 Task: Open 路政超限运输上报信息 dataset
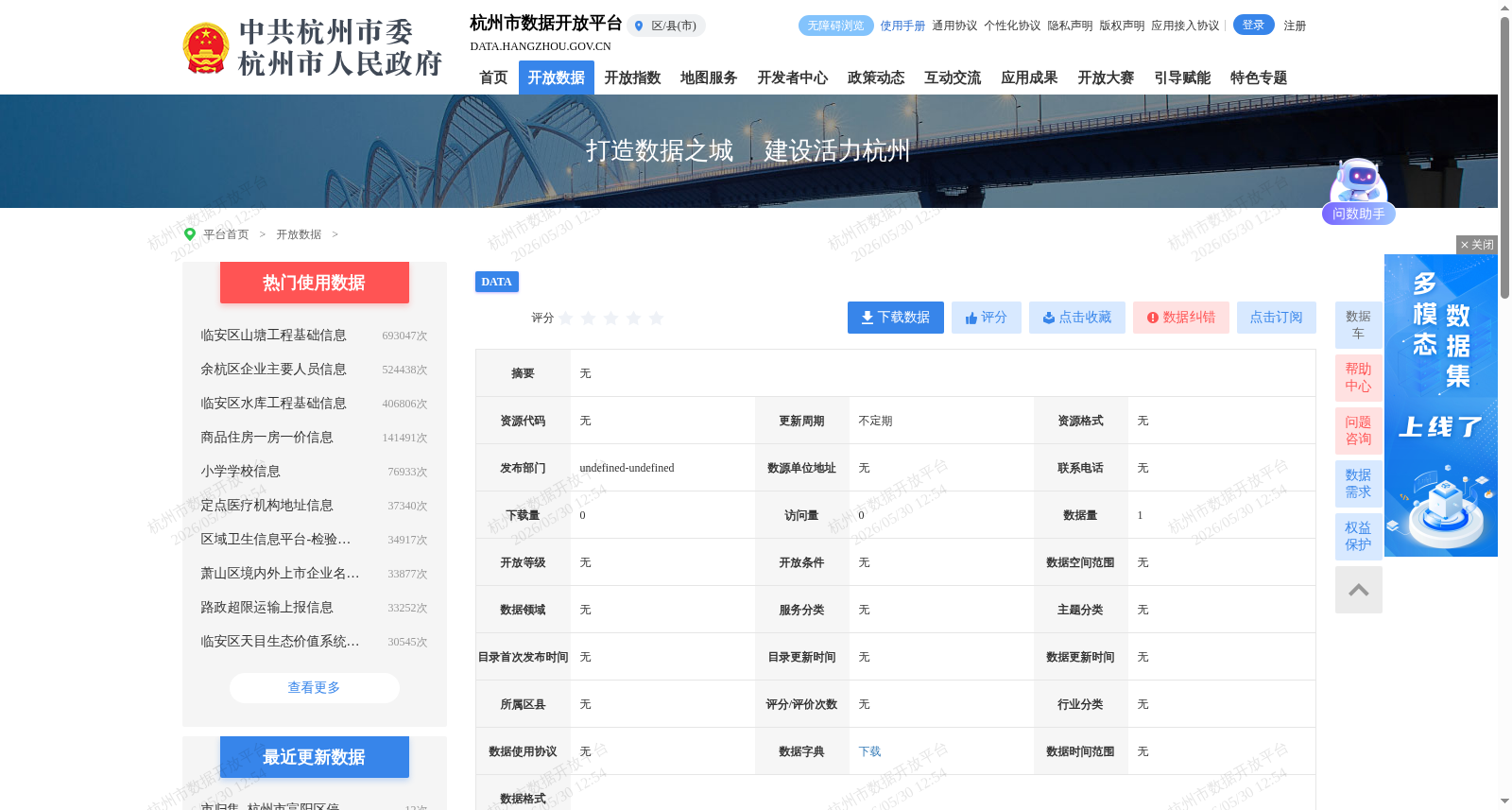[x=266, y=608]
